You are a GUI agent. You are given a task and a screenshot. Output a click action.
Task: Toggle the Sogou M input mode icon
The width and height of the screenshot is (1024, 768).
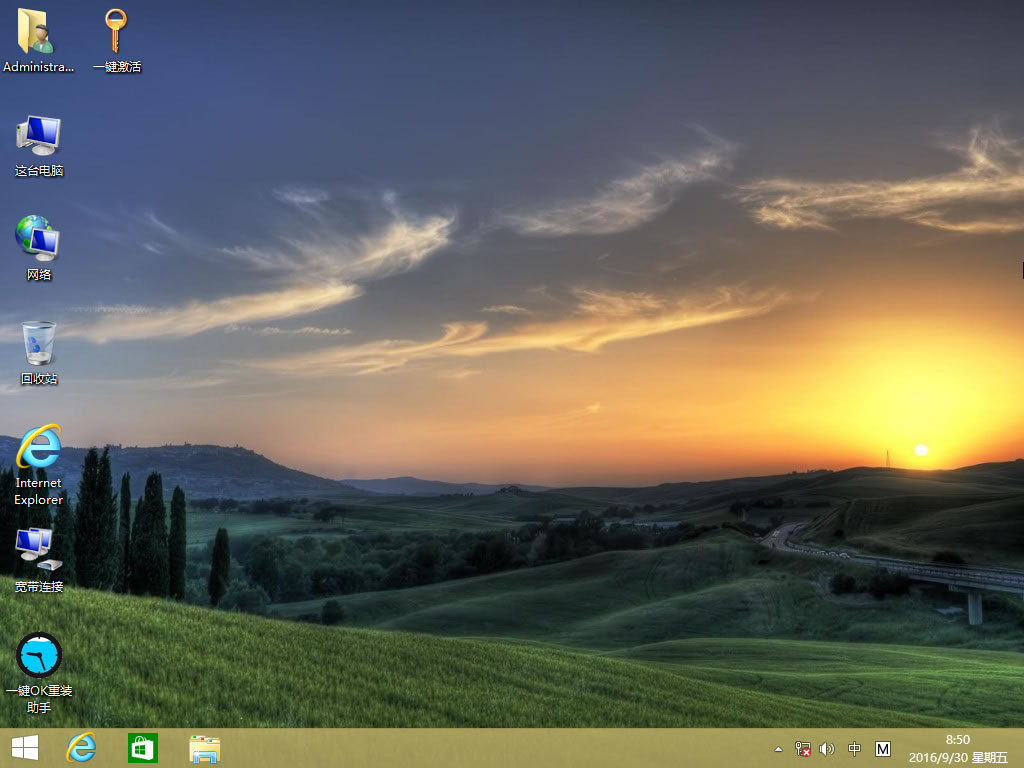pos(881,747)
